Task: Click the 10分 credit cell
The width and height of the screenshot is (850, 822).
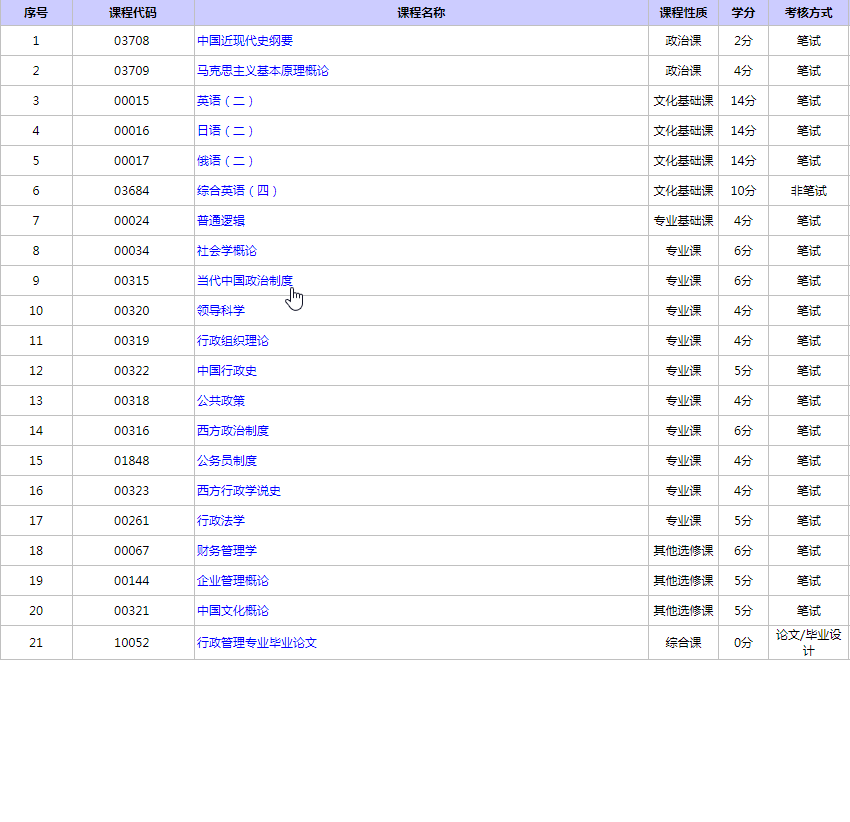Action: tap(743, 191)
